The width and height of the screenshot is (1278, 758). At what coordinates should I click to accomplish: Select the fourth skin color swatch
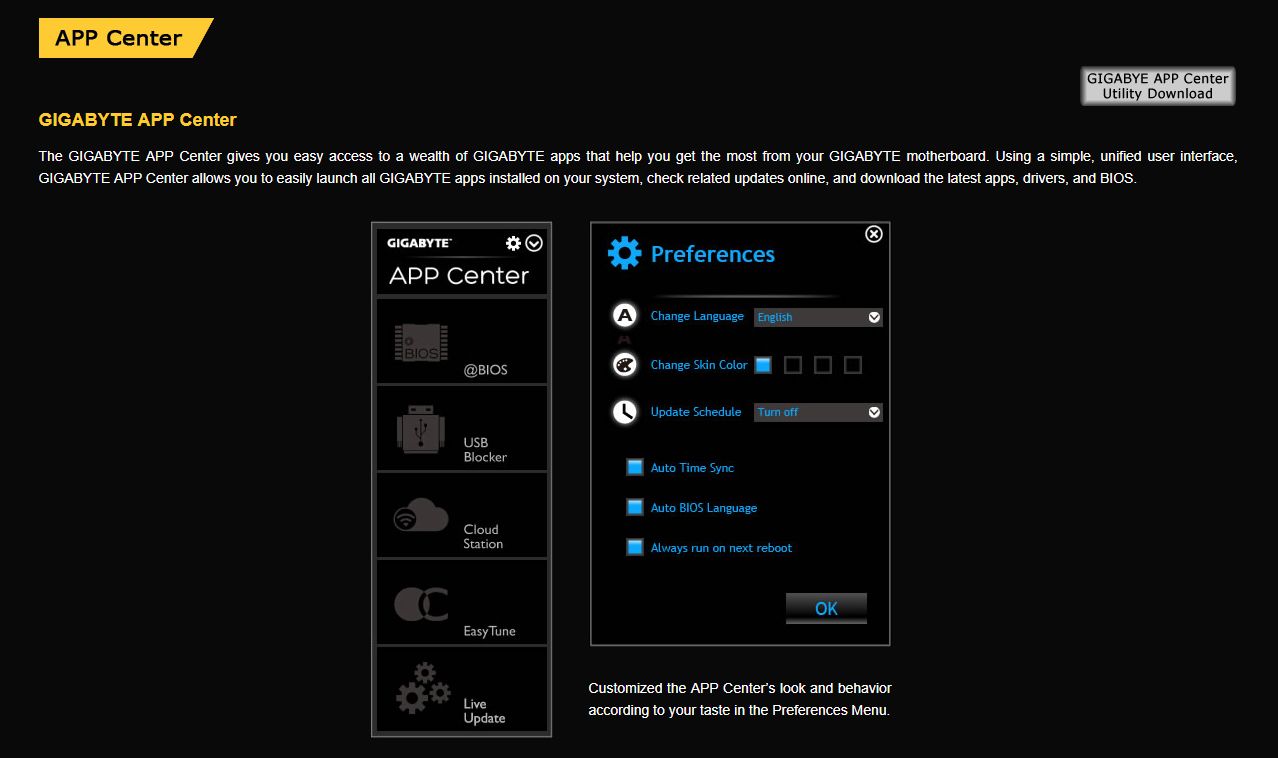coord(853,365)
